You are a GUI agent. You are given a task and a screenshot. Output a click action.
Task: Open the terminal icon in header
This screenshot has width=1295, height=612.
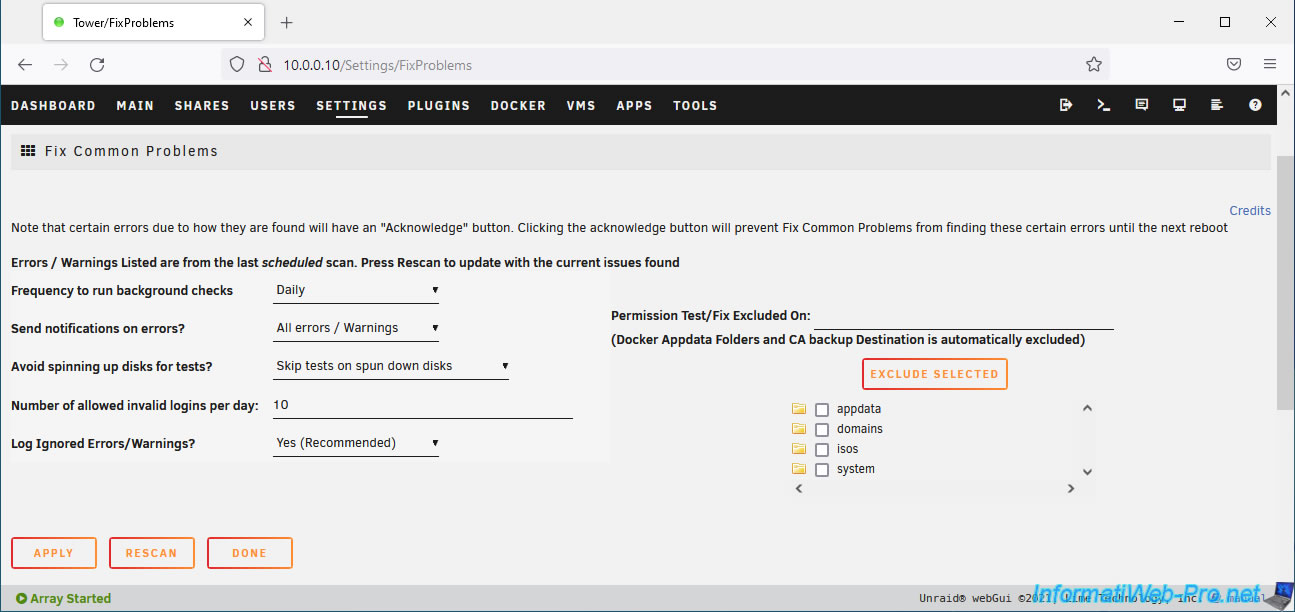click(x=1104, y=105)
